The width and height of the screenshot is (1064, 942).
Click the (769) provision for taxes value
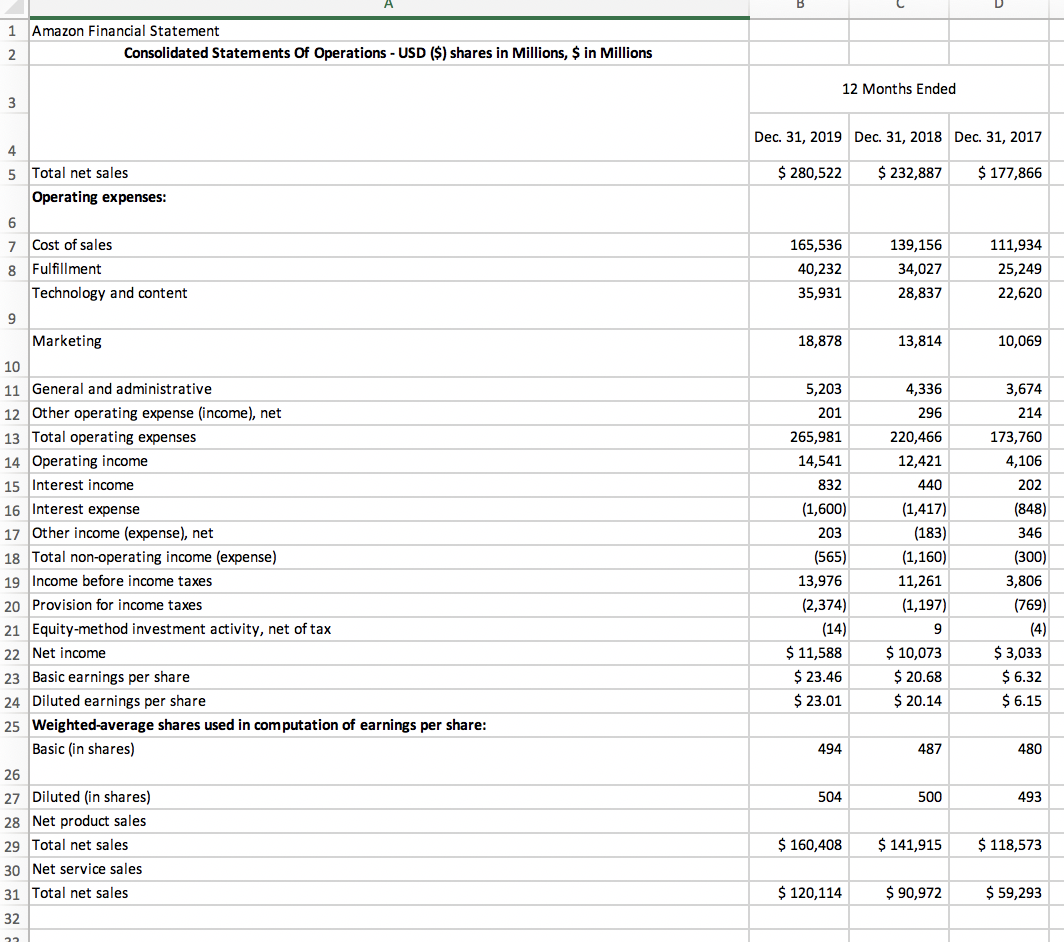click(1029, 605)
